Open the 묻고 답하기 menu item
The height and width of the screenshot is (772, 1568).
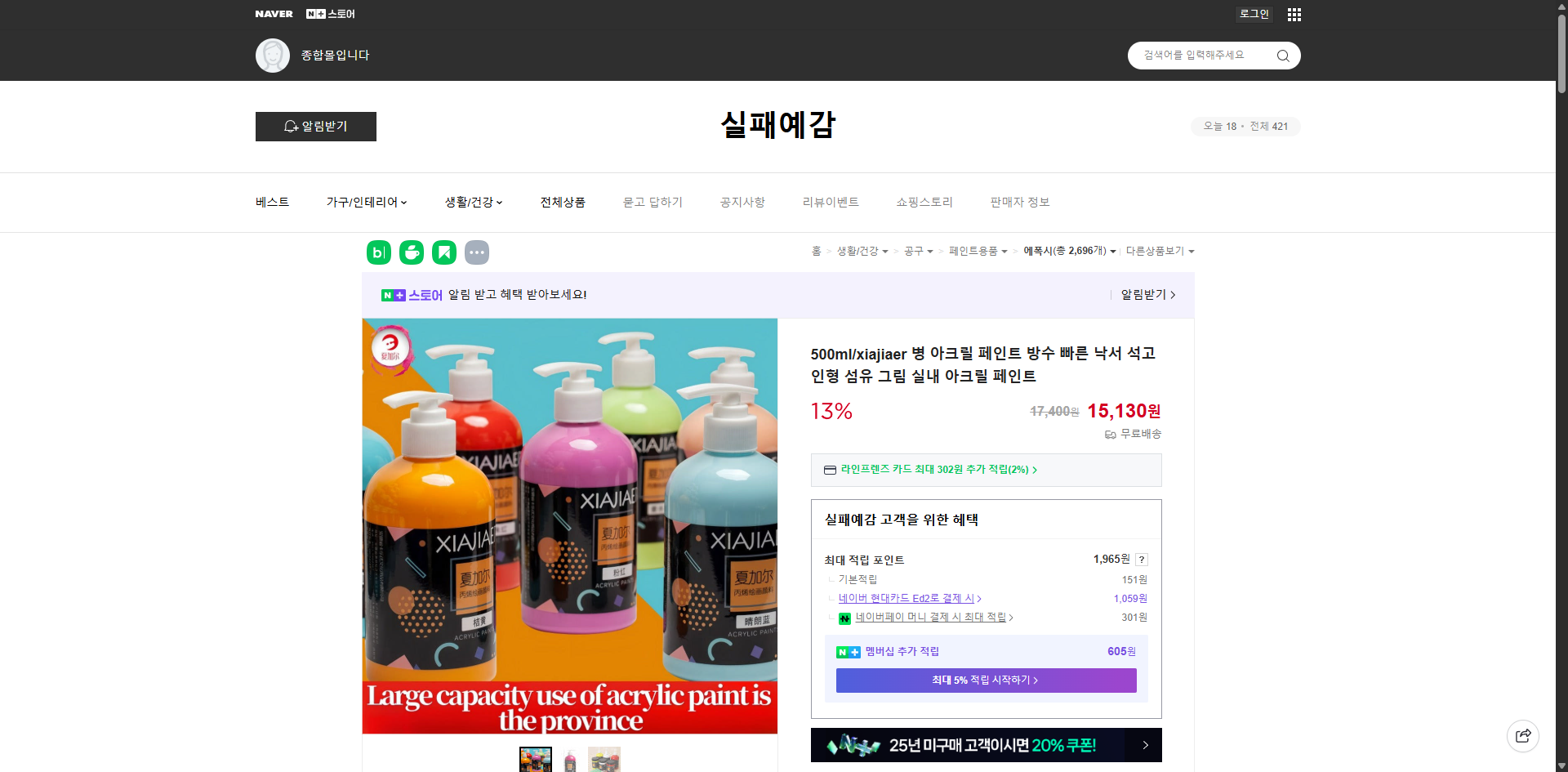(x=652, y=202)
